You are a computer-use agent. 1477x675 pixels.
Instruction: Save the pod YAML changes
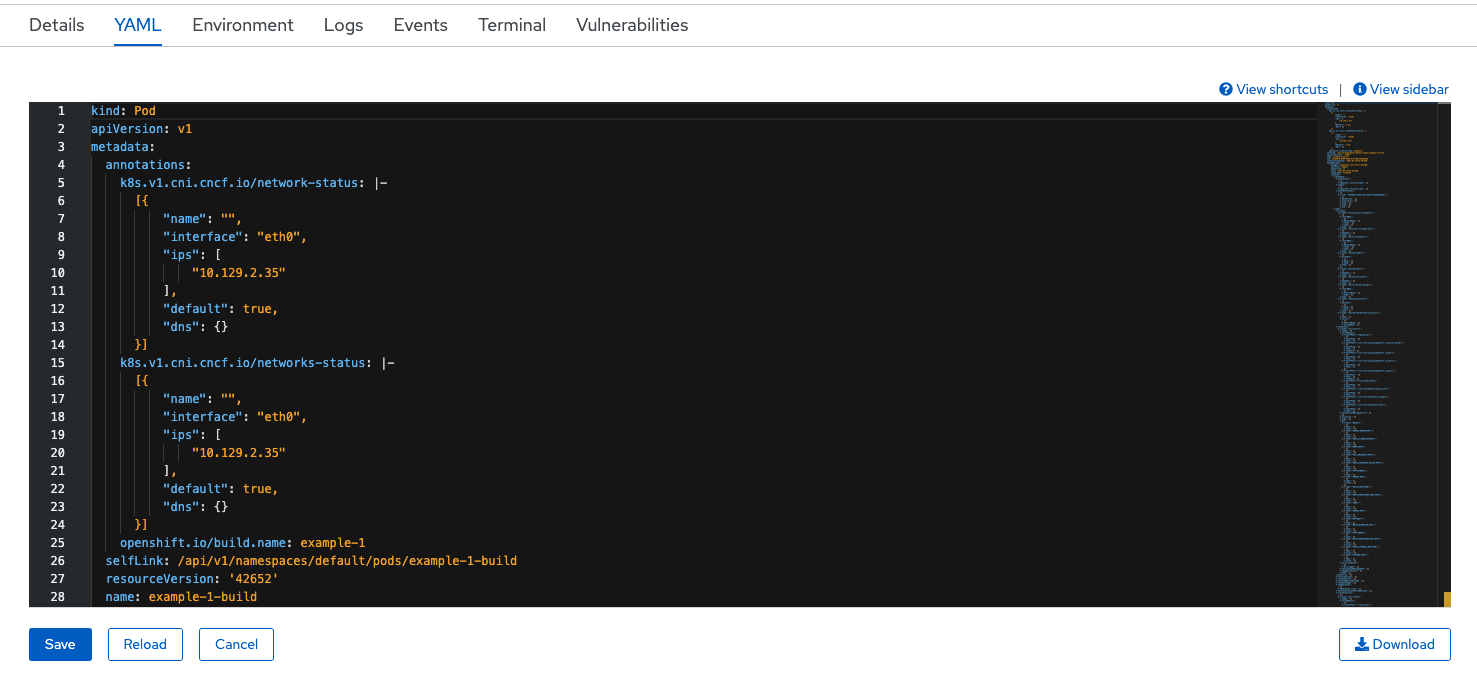tap(60, 644)
